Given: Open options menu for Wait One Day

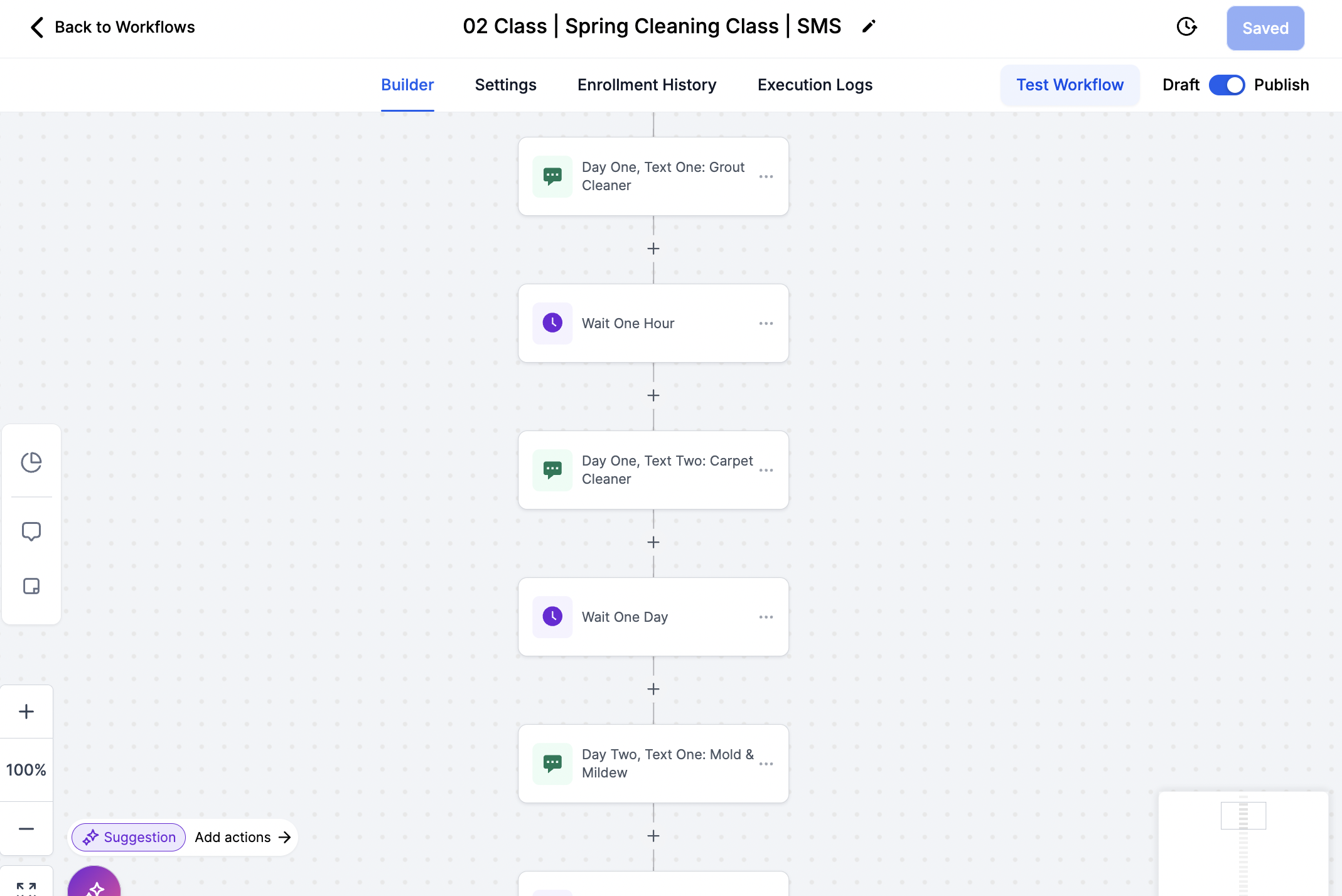Looking at the screenshot, I should [766, 617].
